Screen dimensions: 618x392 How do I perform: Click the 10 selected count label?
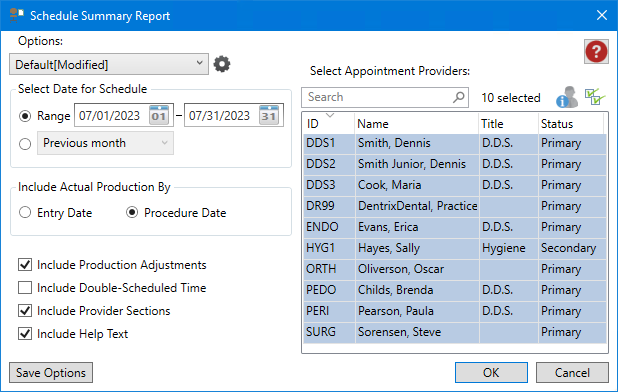(511, 98)
